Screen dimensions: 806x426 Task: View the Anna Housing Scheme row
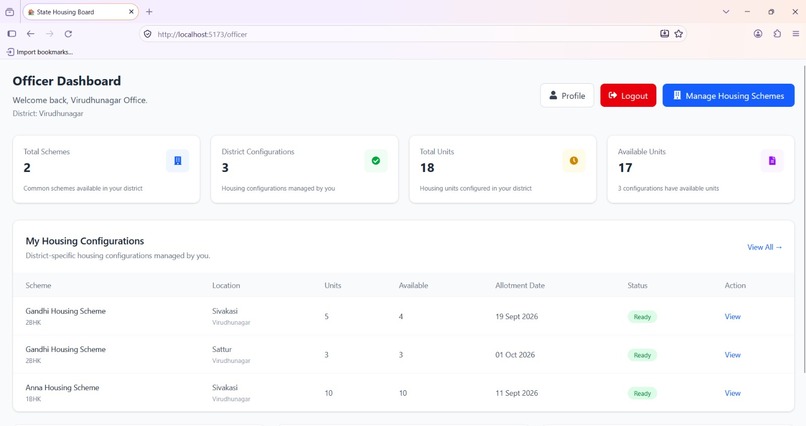point(732,393)
